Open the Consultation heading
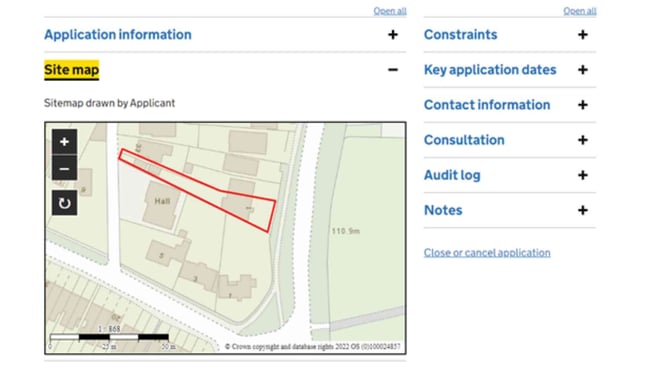This screenshot has width=650, height=365. click(x=464, y=140)
